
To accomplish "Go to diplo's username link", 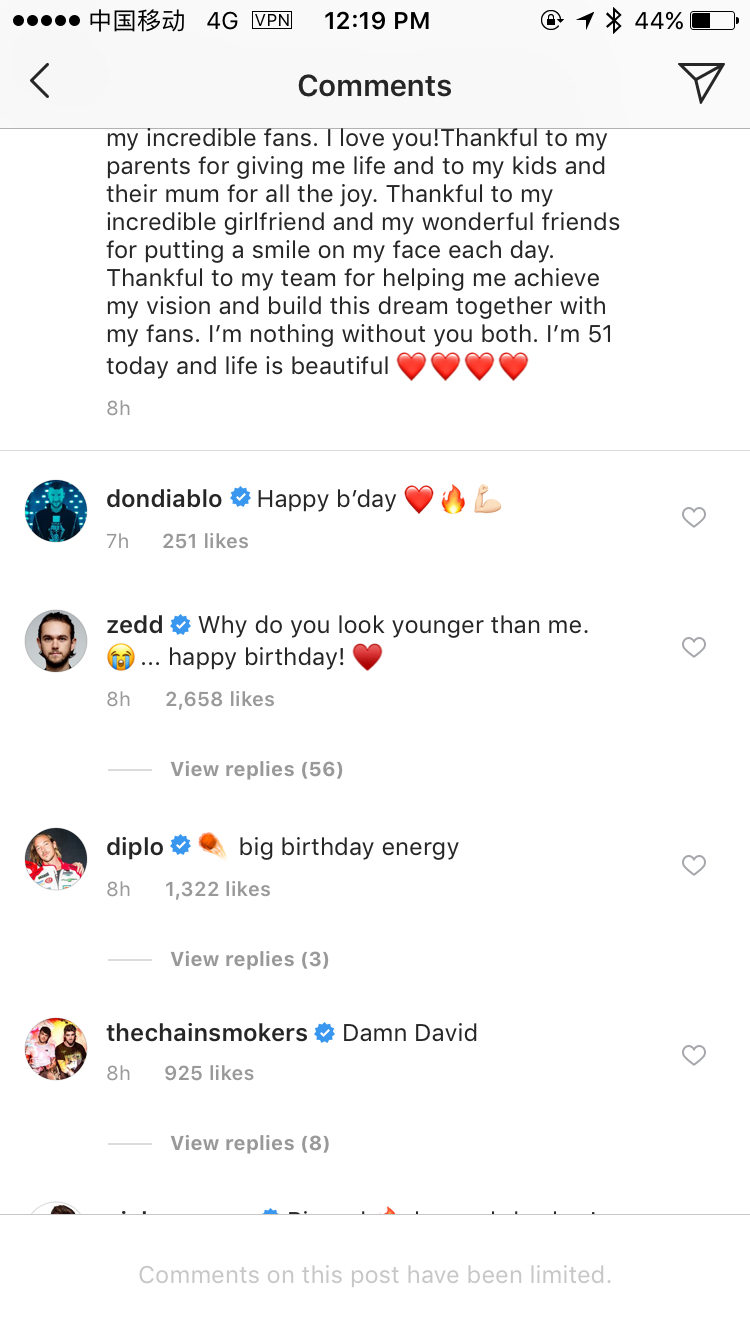I will tap(134, 847).
